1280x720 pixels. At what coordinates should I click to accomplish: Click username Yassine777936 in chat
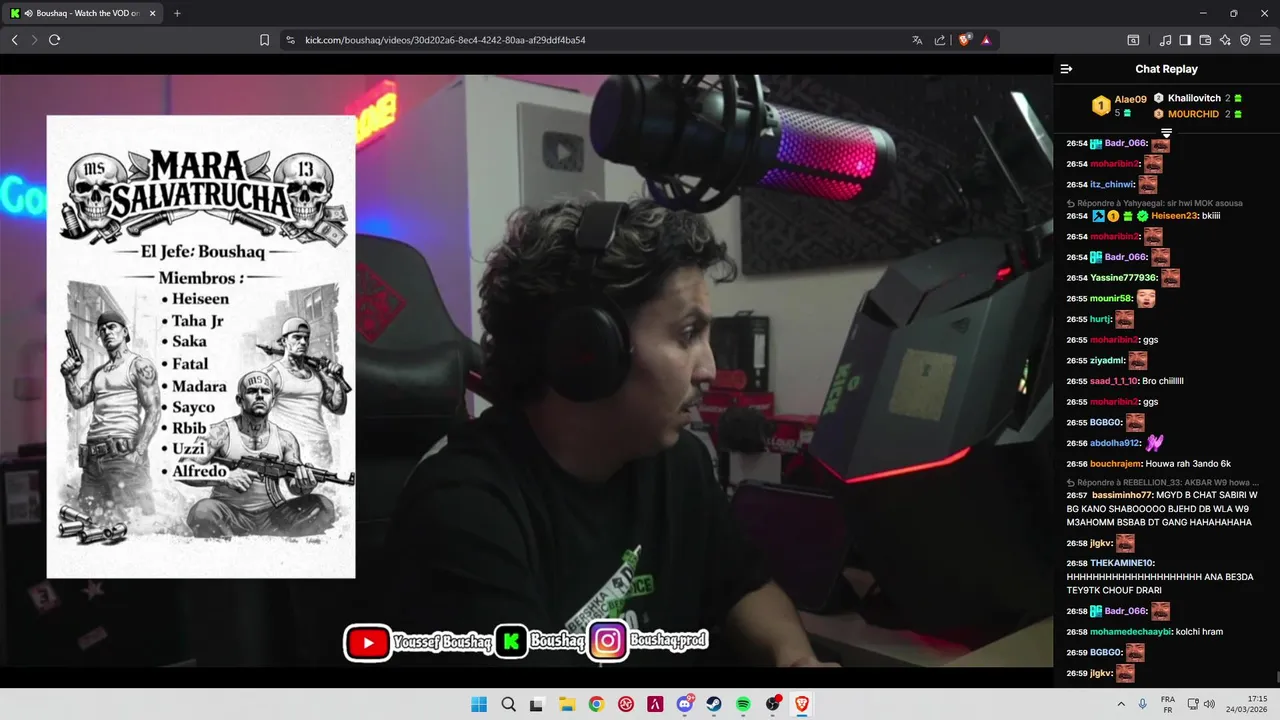[1124, 278]
